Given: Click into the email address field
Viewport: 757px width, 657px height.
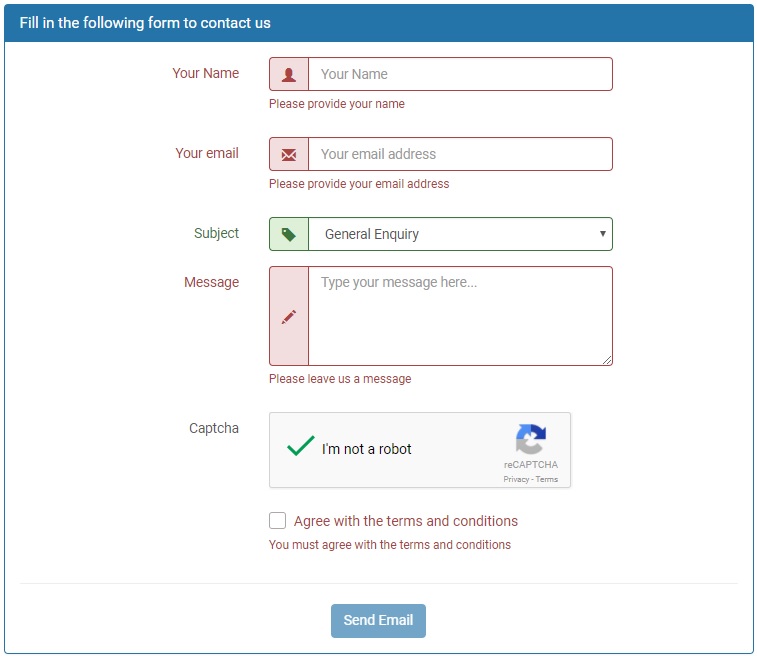Looking at the screenshot, I should [460, 154].
